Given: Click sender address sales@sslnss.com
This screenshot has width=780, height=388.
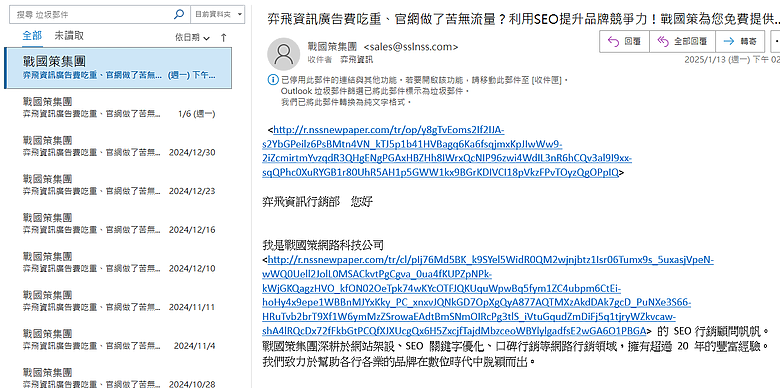Looking at the screenshot, I should 411,47.
